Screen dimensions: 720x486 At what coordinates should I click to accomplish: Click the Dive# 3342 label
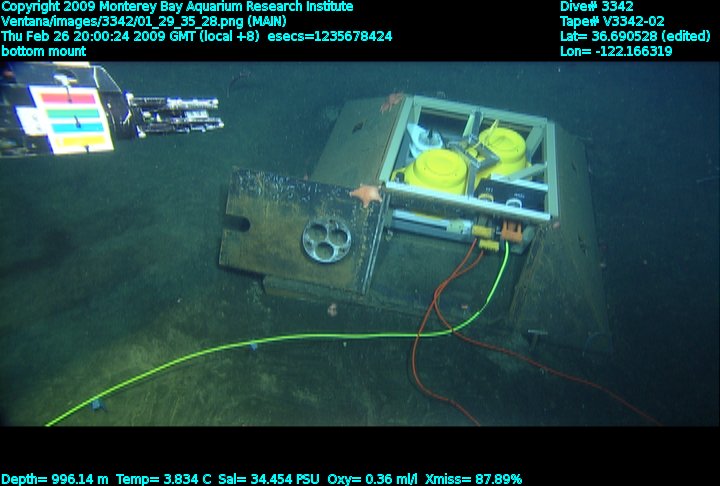click(x=597, y=7)
